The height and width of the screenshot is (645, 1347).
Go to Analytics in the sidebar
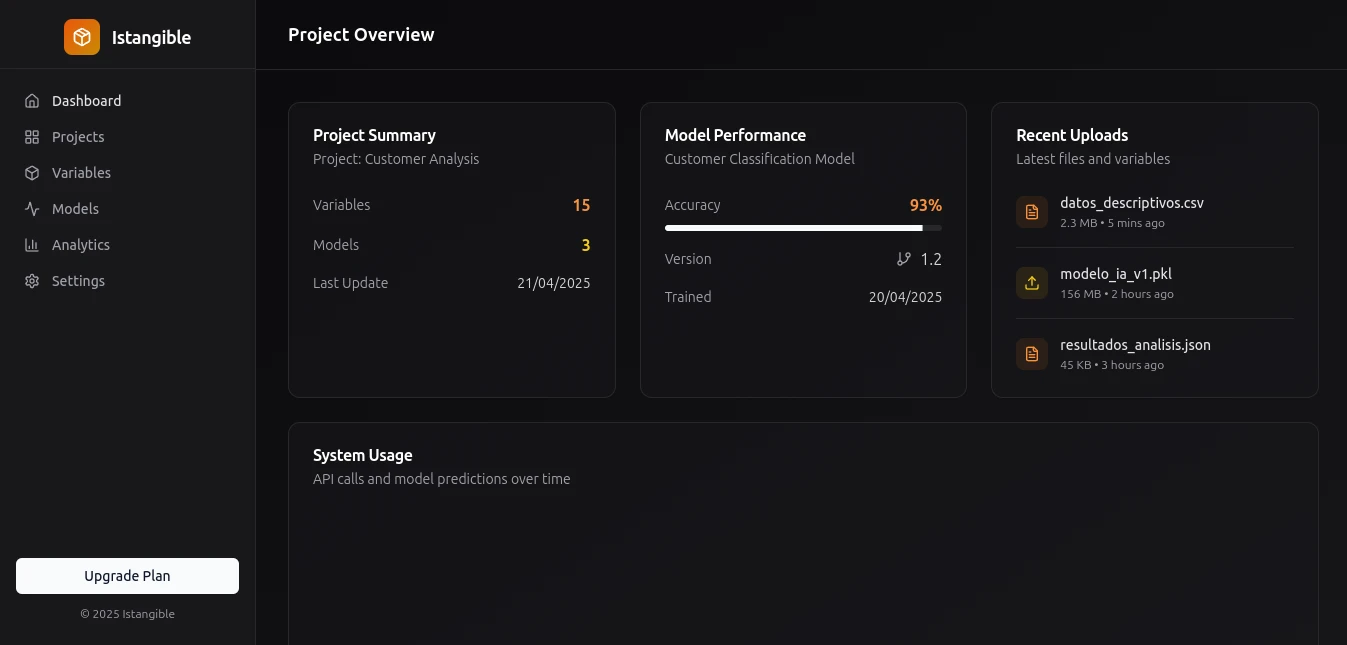click(81, 245)
